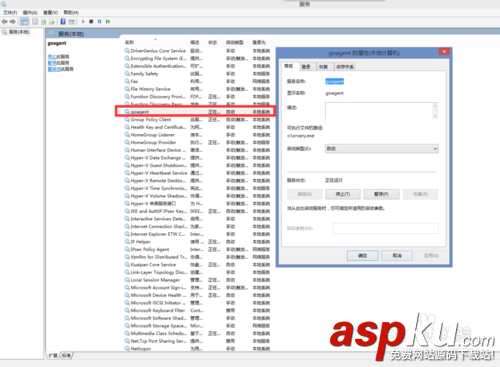Switch to the 依存关系 tab in goagent properties
This screenshot has width=500, height=367.
(x=345, y=67)
